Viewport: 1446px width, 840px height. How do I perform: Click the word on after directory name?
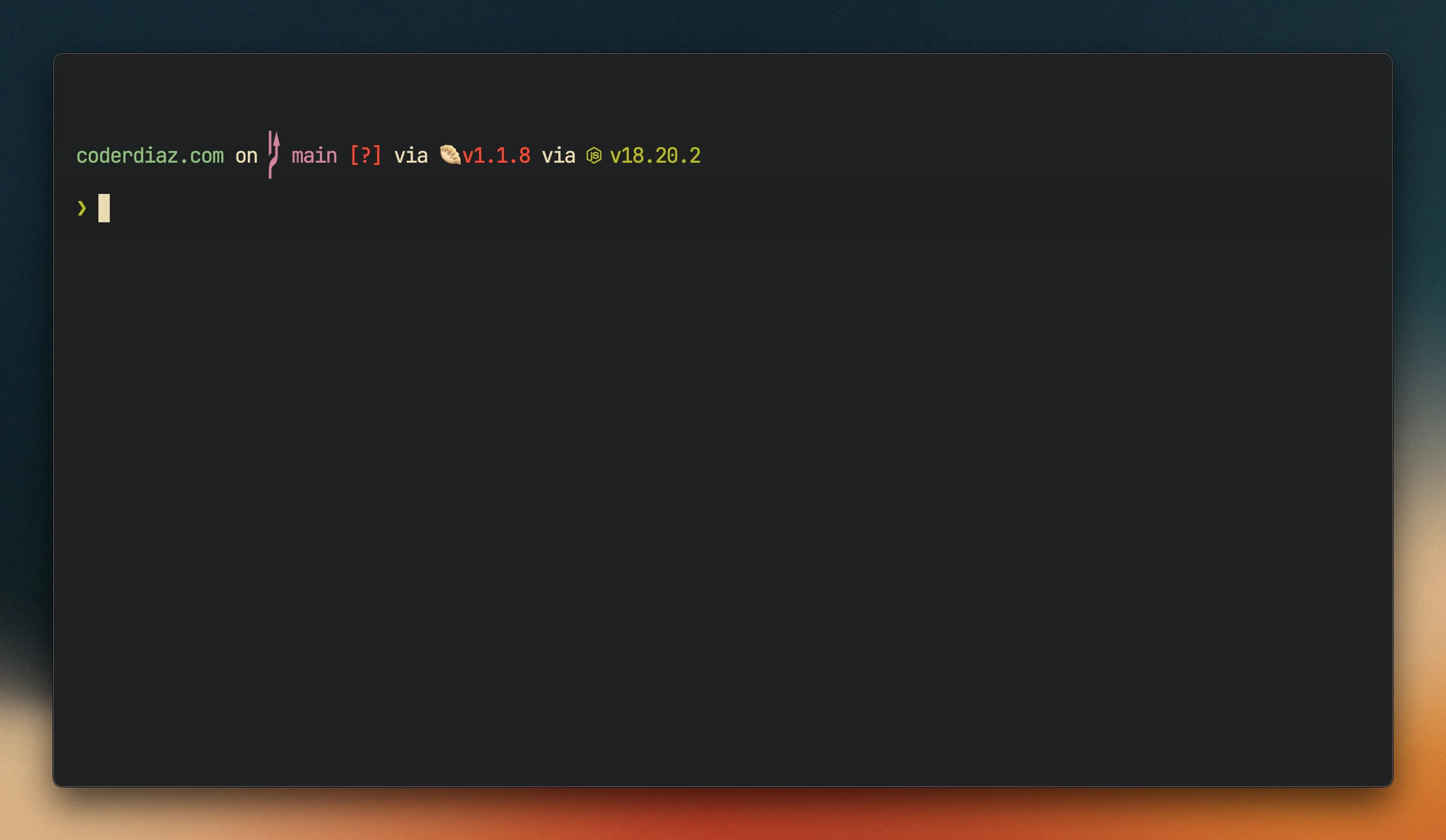246,156
